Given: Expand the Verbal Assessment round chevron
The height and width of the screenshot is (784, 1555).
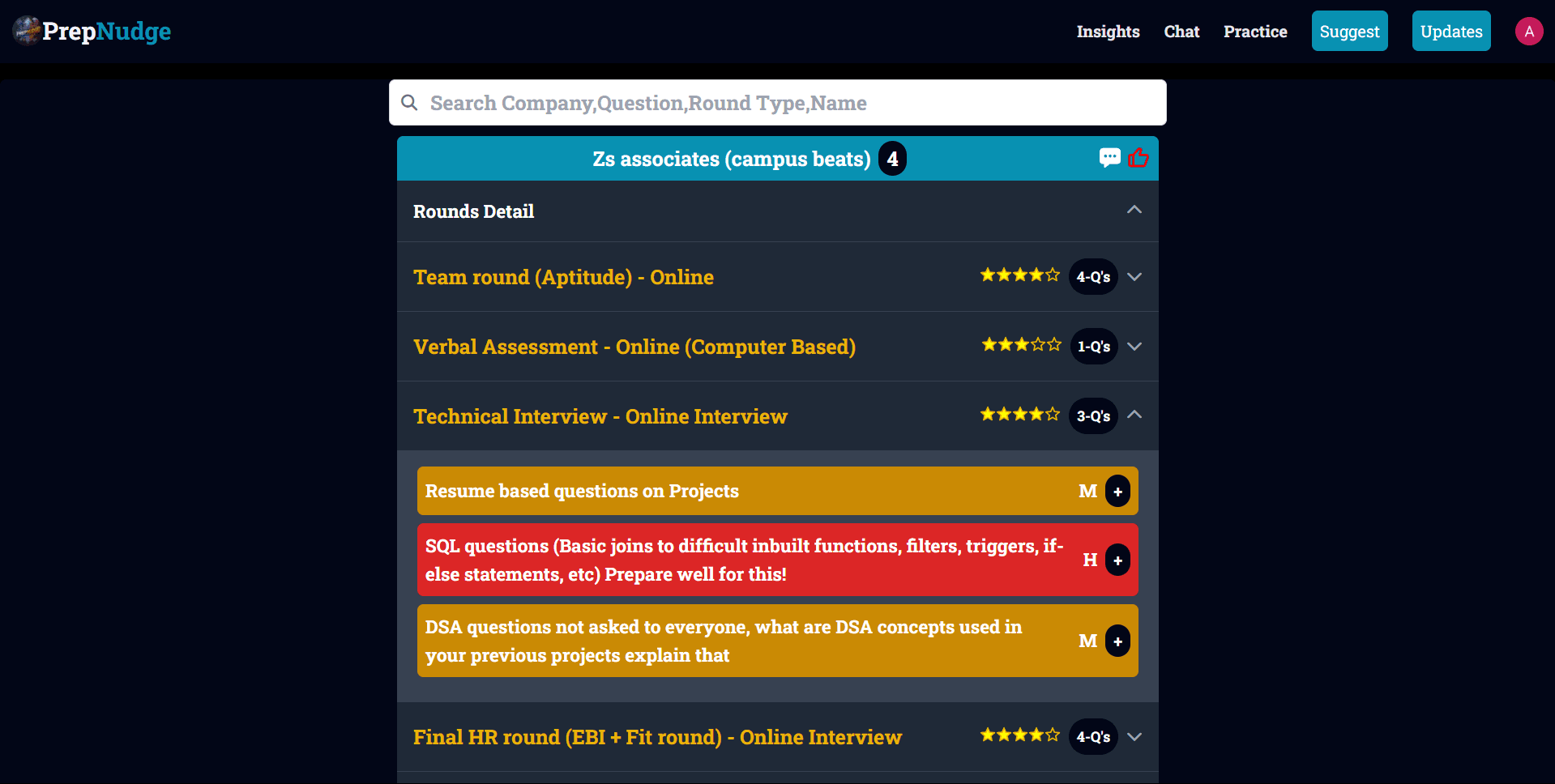Looking at the screenshot, I should click(x=1134, y=347).
